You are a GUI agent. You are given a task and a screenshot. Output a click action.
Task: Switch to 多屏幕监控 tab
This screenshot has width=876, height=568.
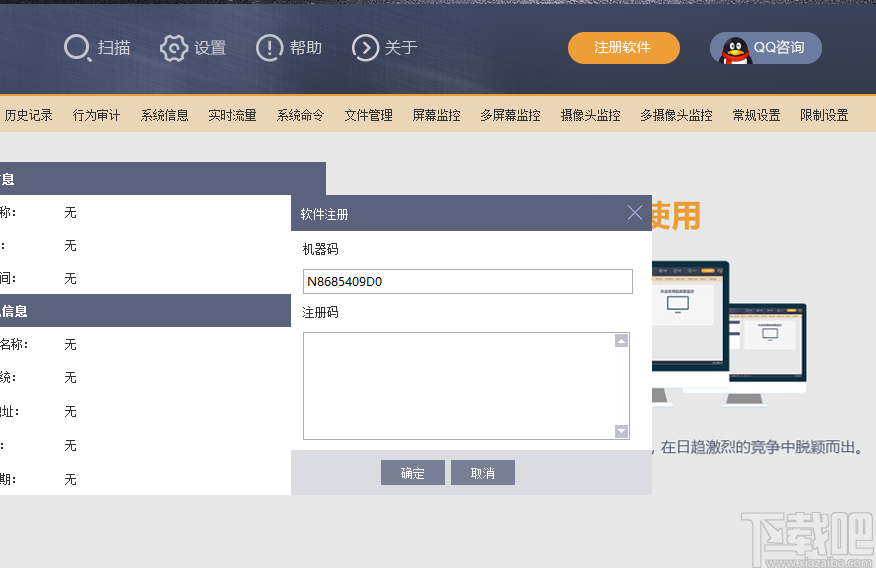[x=510, y=115]
